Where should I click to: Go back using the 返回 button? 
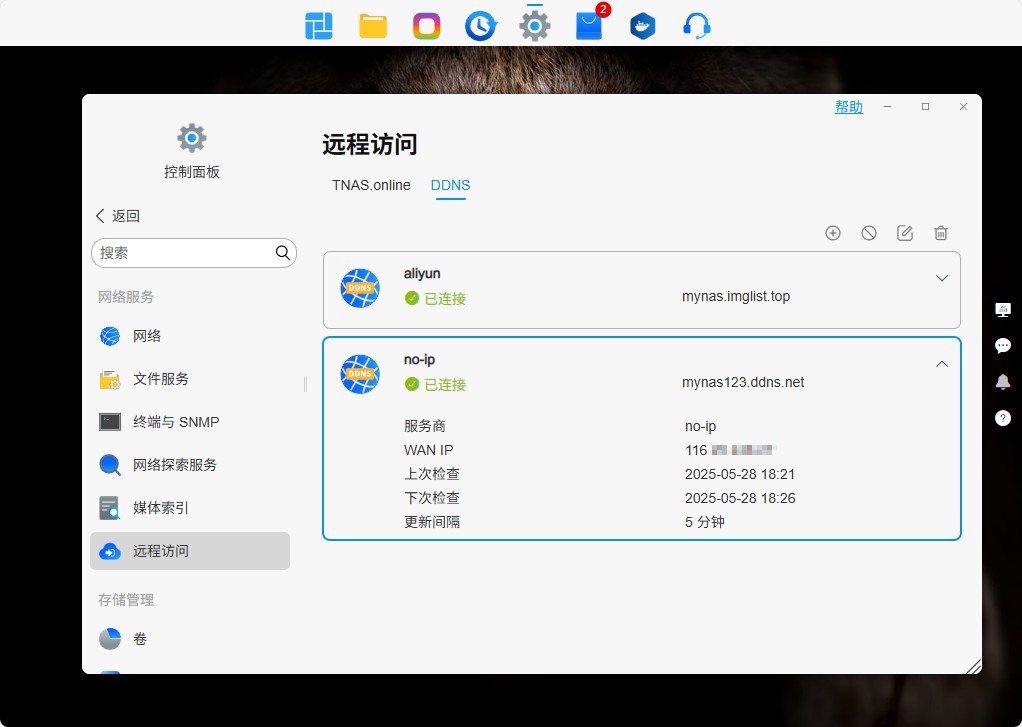(118, 216)
